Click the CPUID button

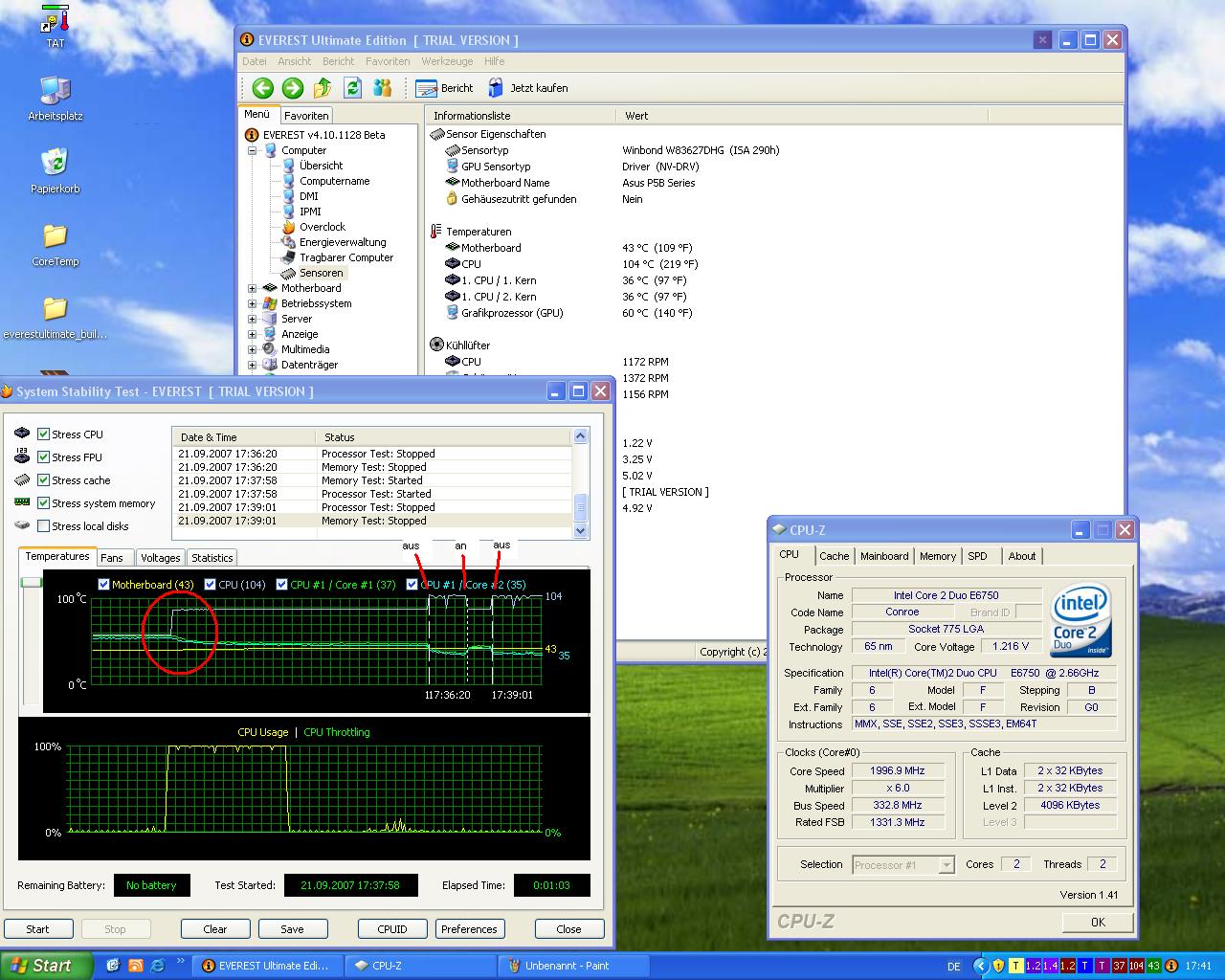click(392, 929)
